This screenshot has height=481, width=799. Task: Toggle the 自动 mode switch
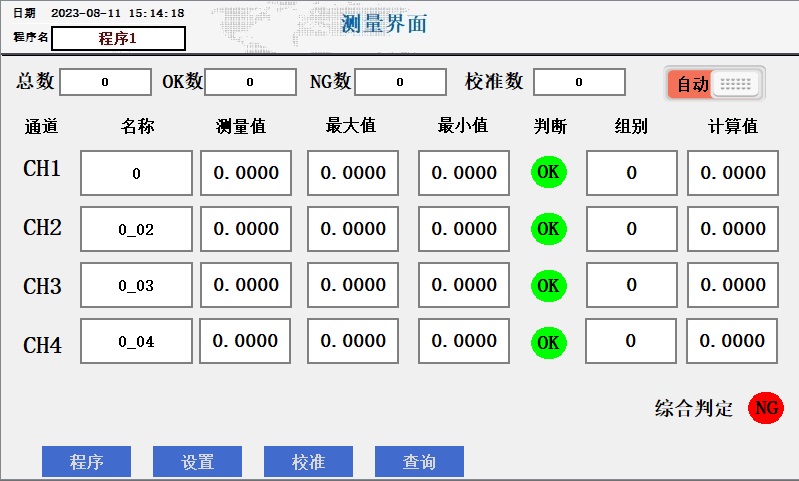[x=714, y=84]
